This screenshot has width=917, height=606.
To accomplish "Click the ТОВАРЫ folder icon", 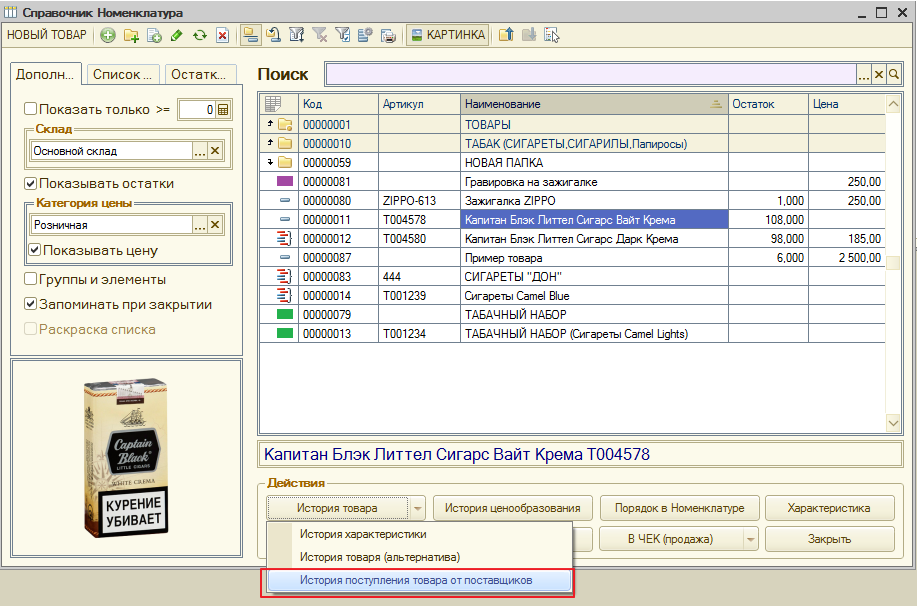I will click(285, 124).
